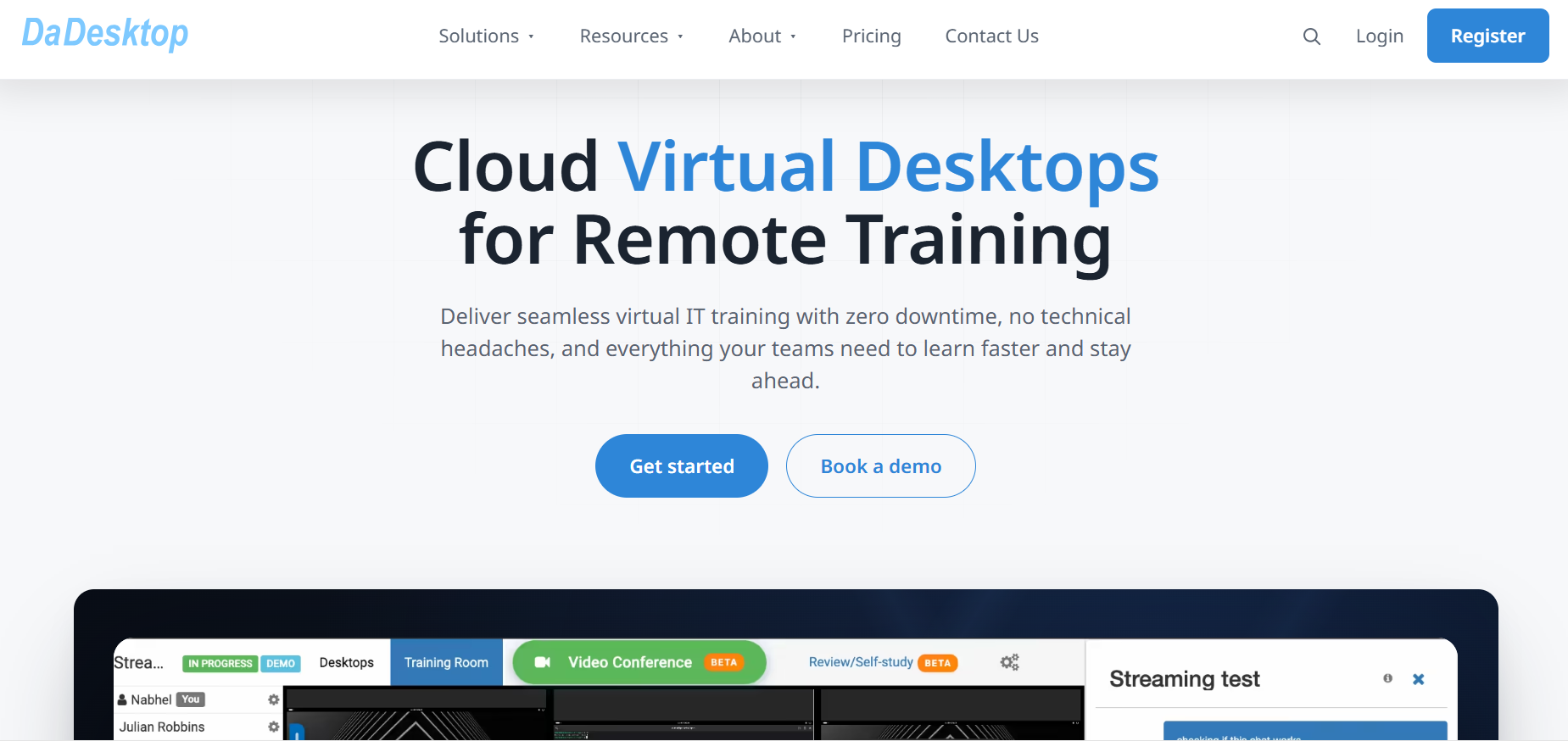
Task: Open the Pricing page
Action: 871,36
